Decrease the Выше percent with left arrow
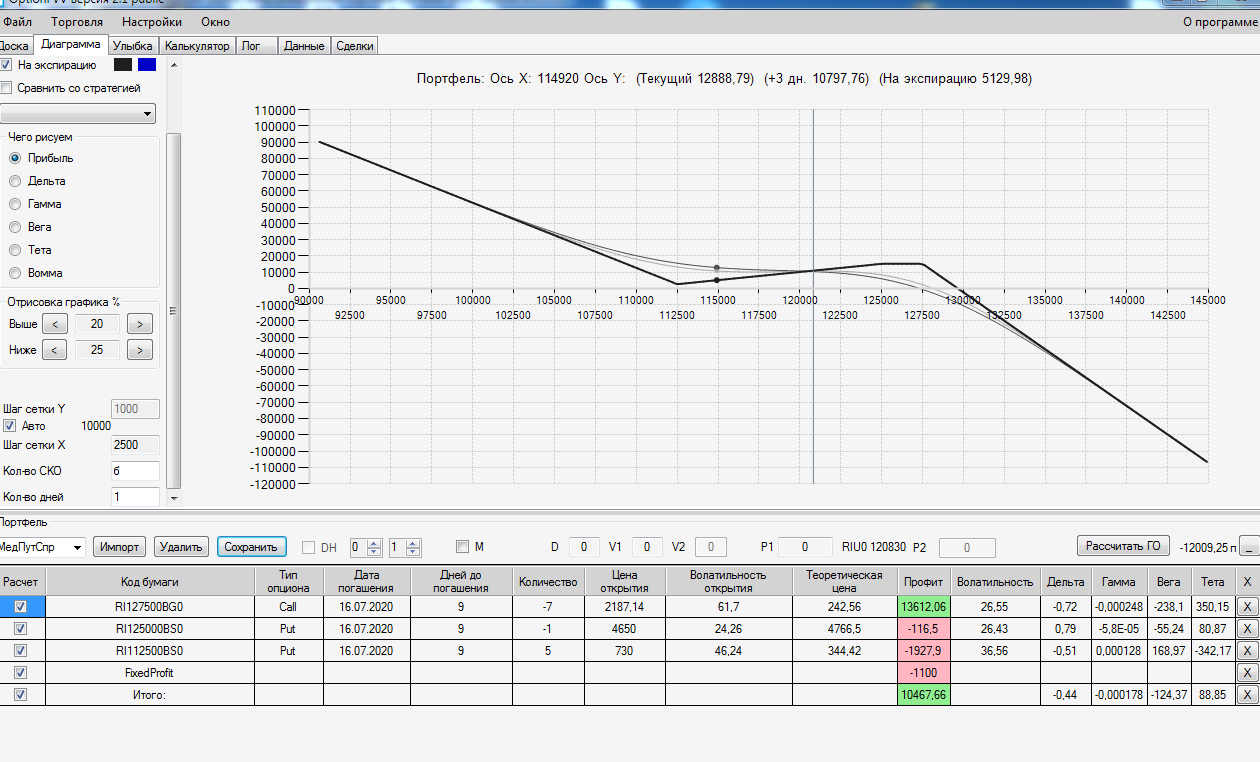Image resolution: width=1260 pixels, height=762 pixels. pyautogui.click(x=55, y=324)
